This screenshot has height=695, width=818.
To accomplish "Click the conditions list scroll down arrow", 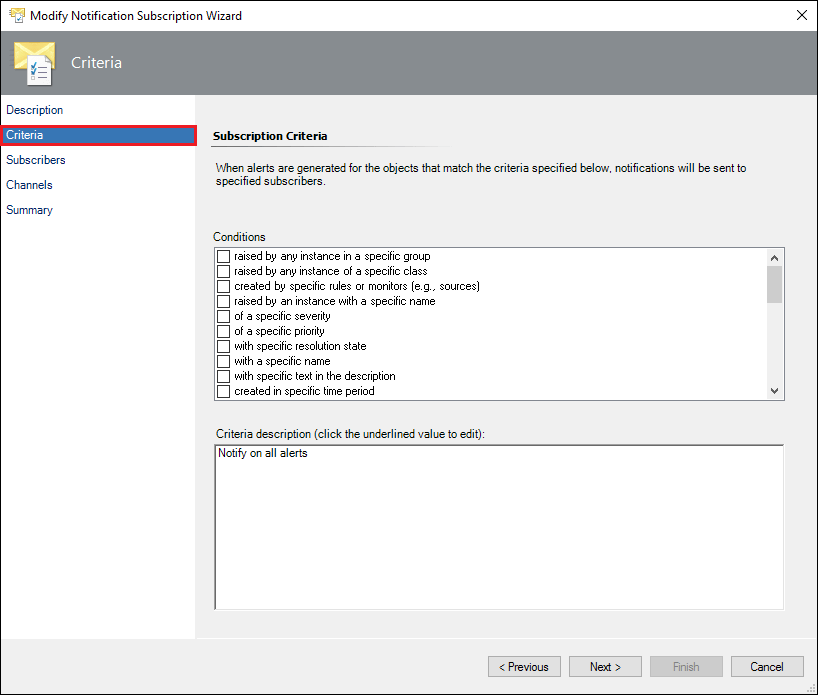I will click(774, 391).
